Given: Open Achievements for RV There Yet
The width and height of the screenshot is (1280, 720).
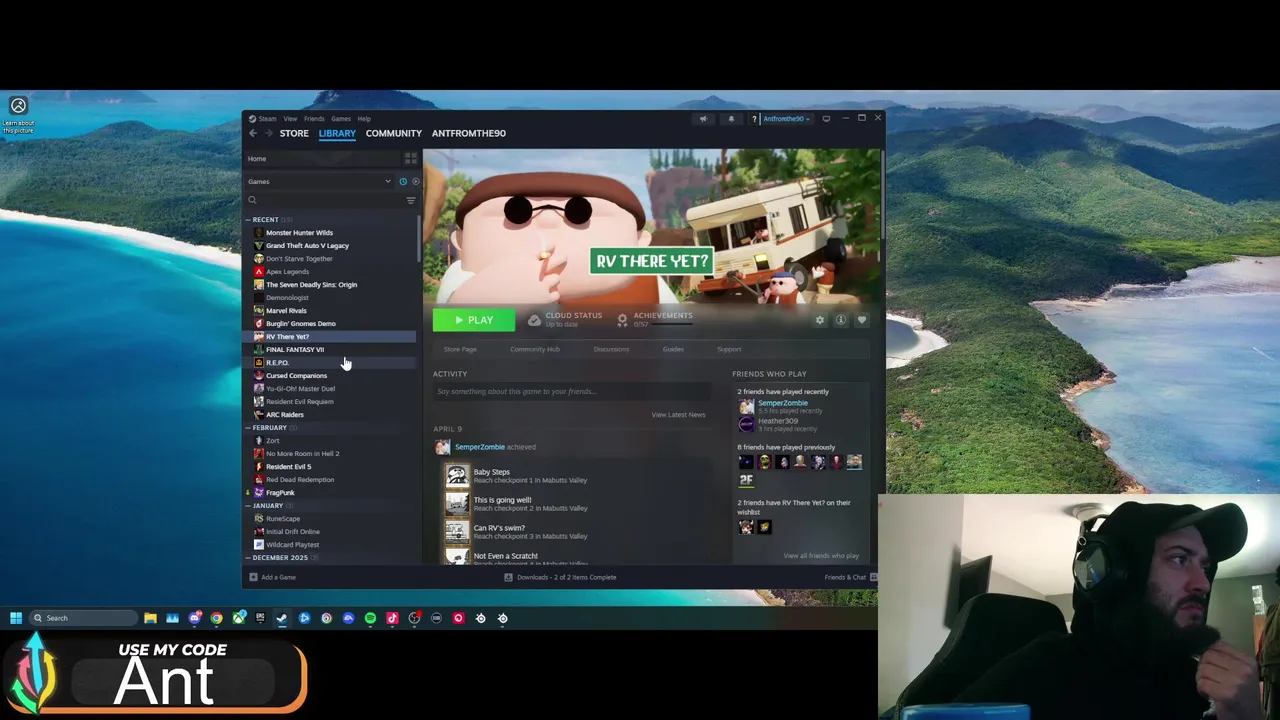Looking at the screenshot, I should click(x=654, y=319).
